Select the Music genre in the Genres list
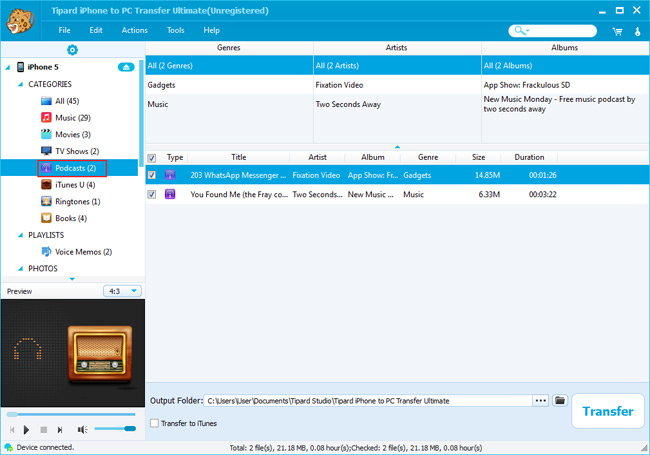The height and width of the screenshot is (455, 650). 229,104
